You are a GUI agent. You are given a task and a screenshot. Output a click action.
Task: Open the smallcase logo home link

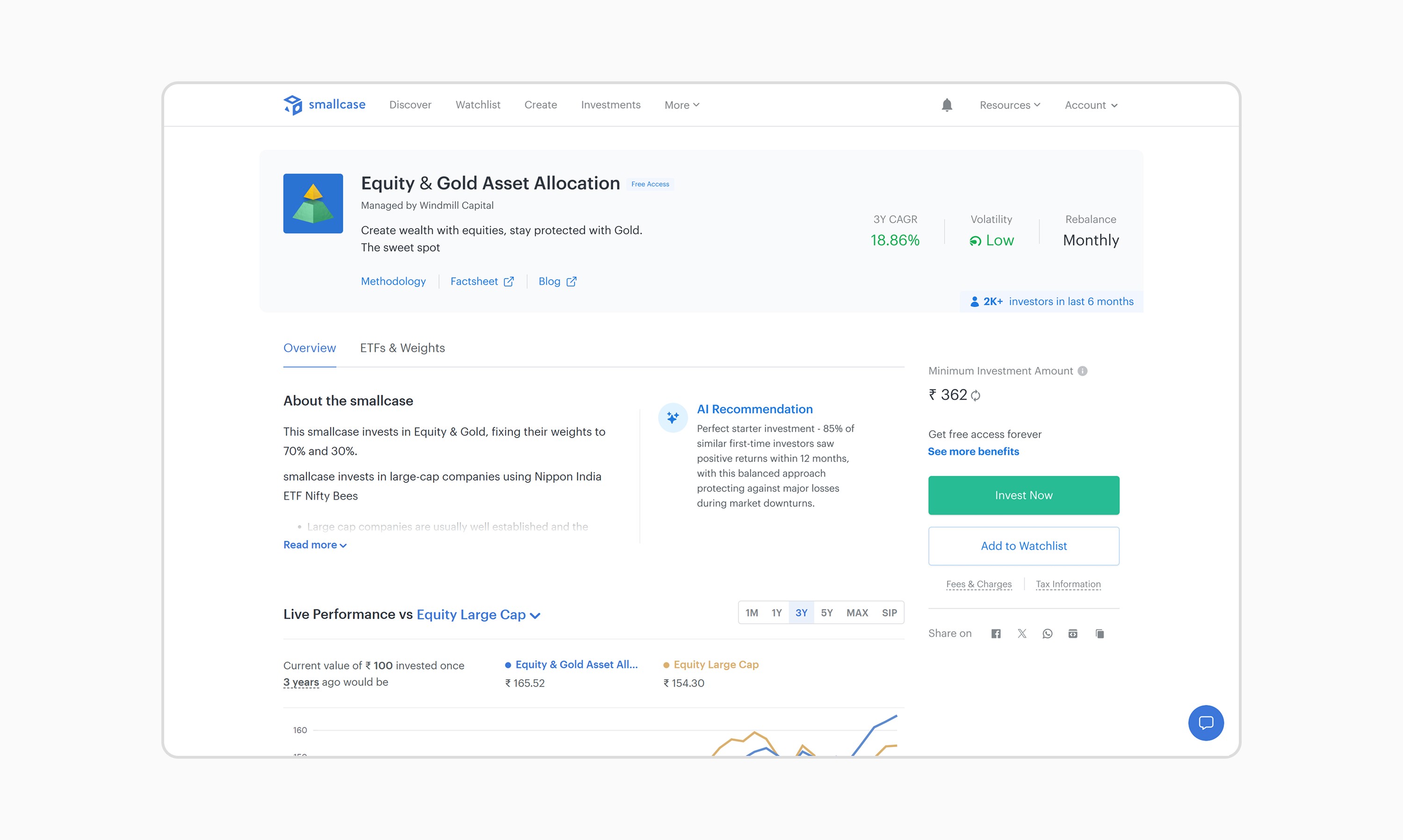(325, 105)
